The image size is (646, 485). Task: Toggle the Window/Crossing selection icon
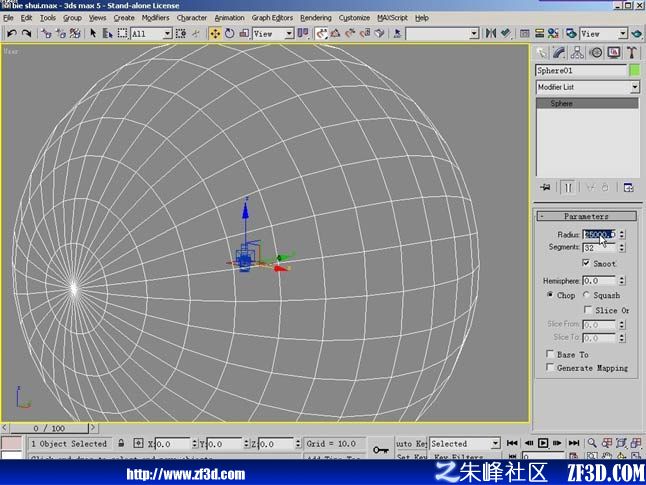tap(180, 33)
